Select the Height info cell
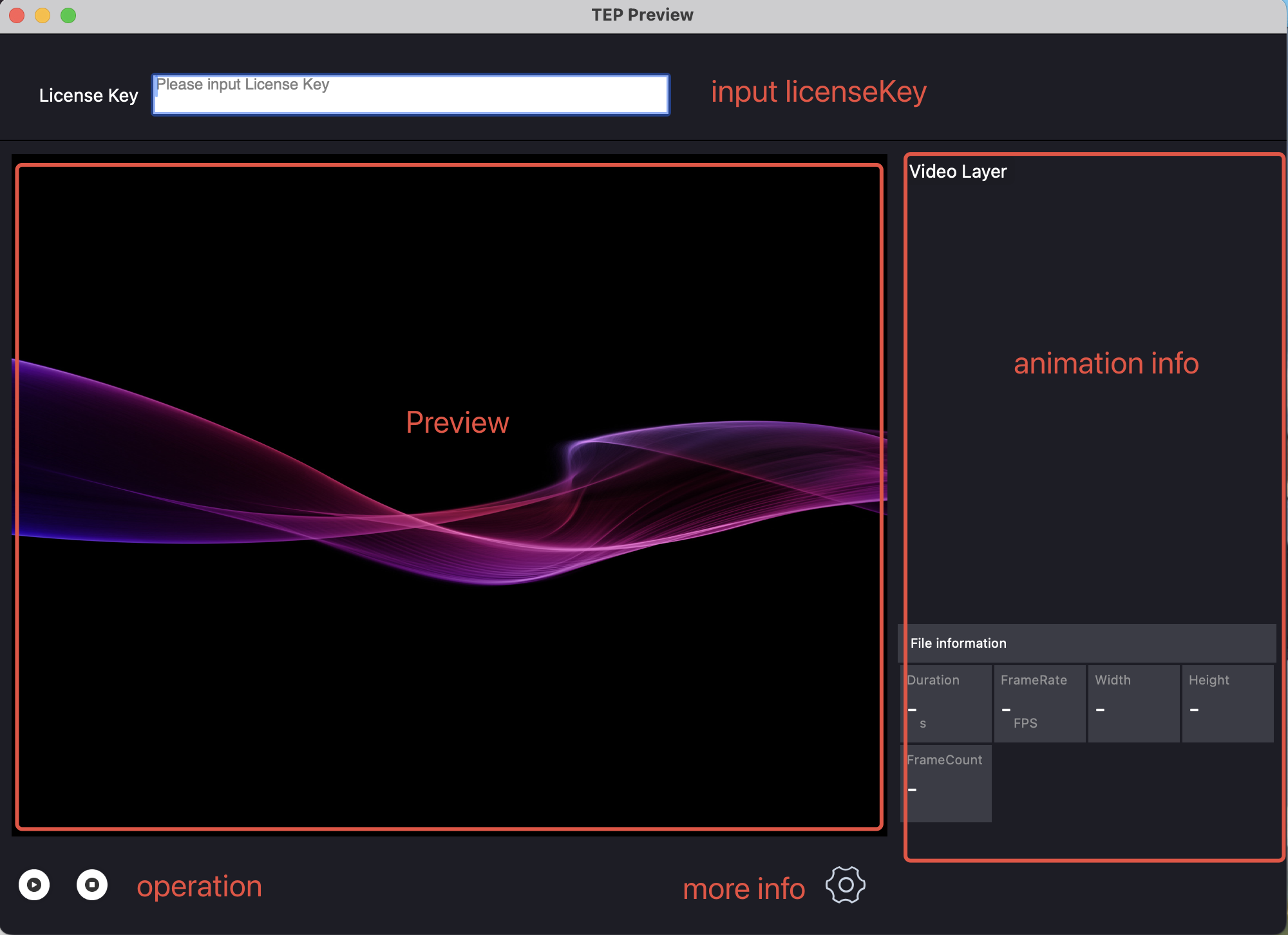 coord(1227,703)
